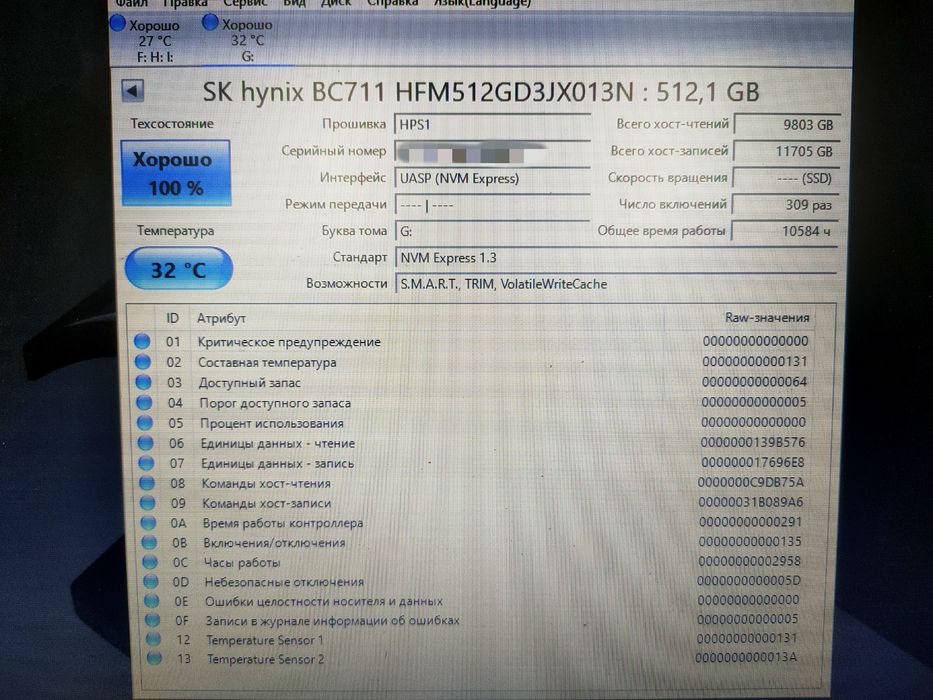
Task: Select the Процент использования attribute text
Action: coord(272,423)
